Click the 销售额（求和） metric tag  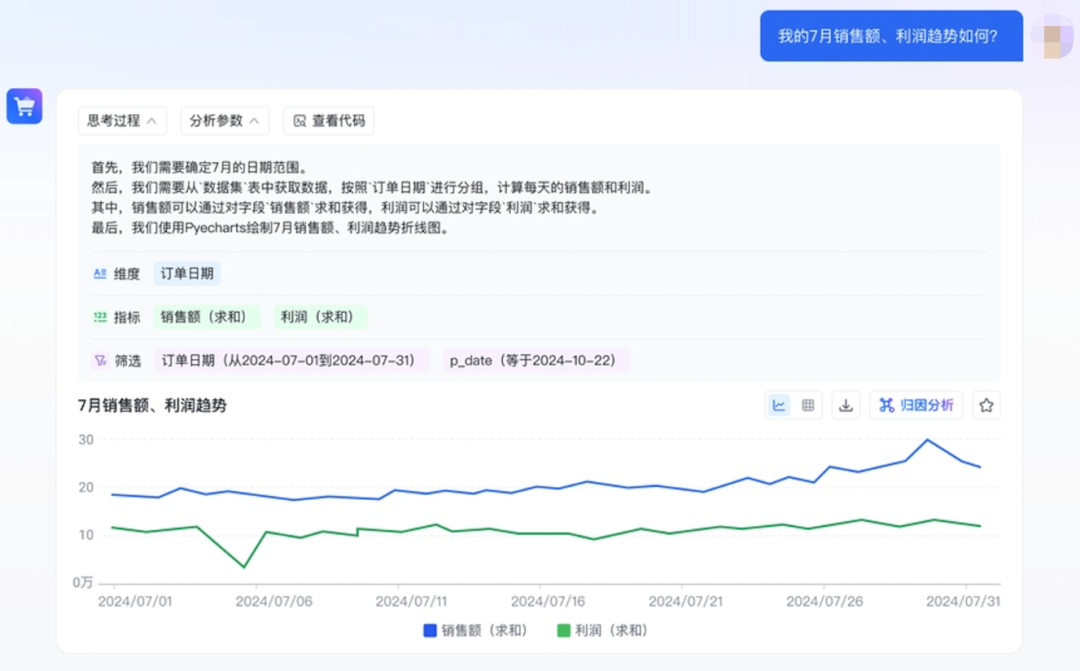[207, 317]
